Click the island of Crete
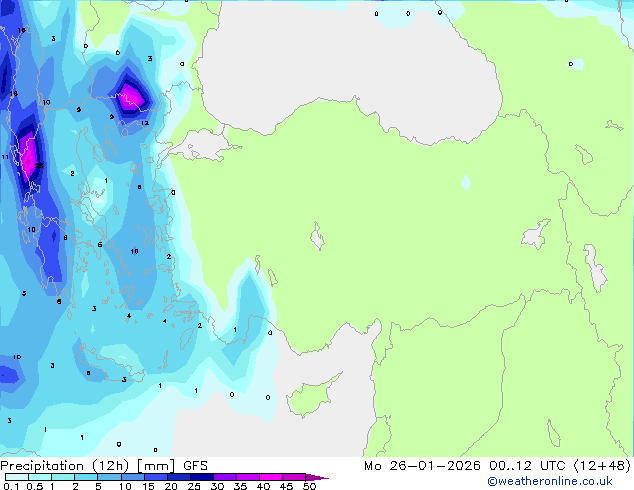The width and height of the screenshot is (634, 490). pyautogui.click(x=111, y=366)
